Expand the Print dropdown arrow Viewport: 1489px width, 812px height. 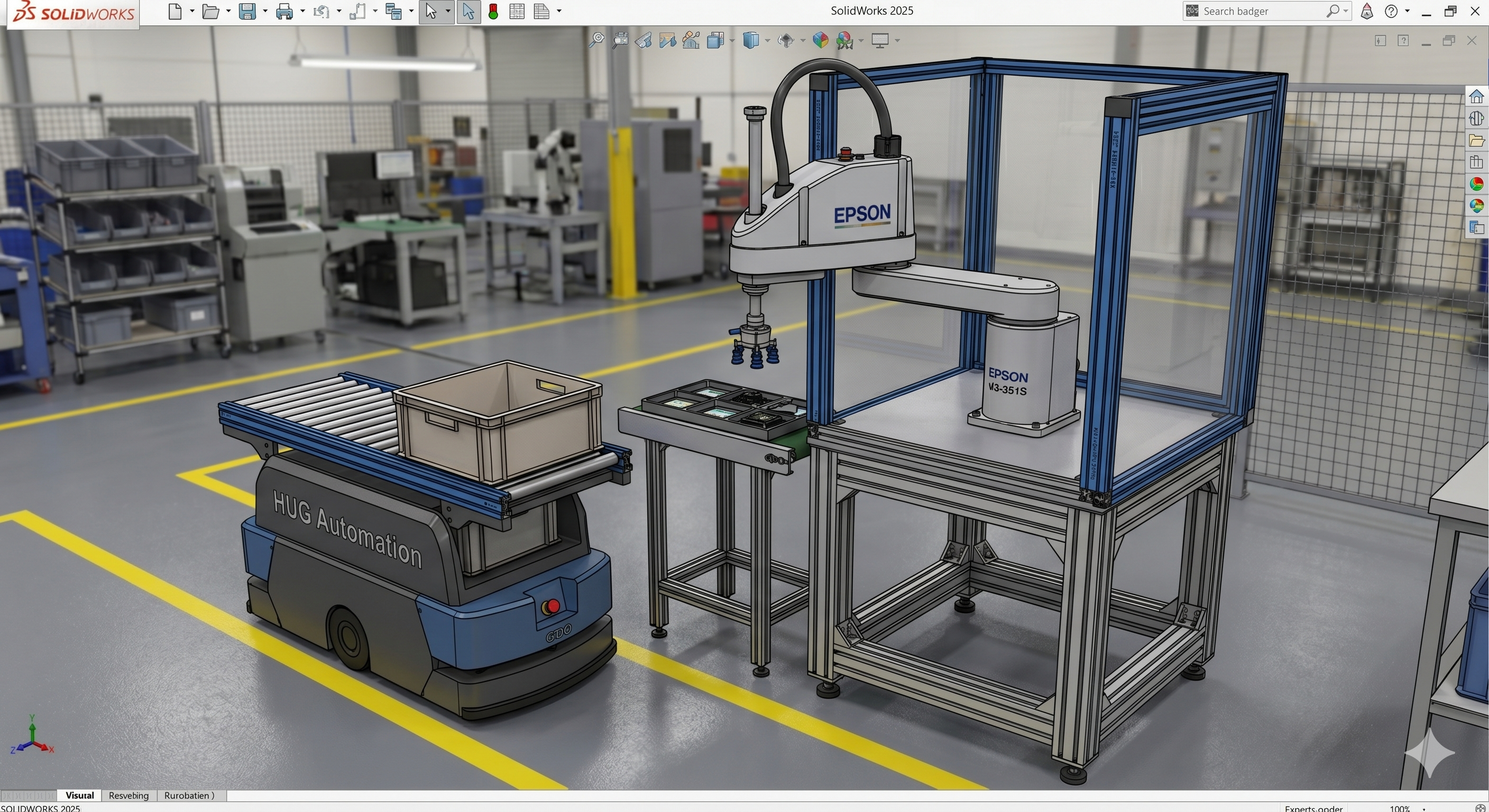pos(302,11)
